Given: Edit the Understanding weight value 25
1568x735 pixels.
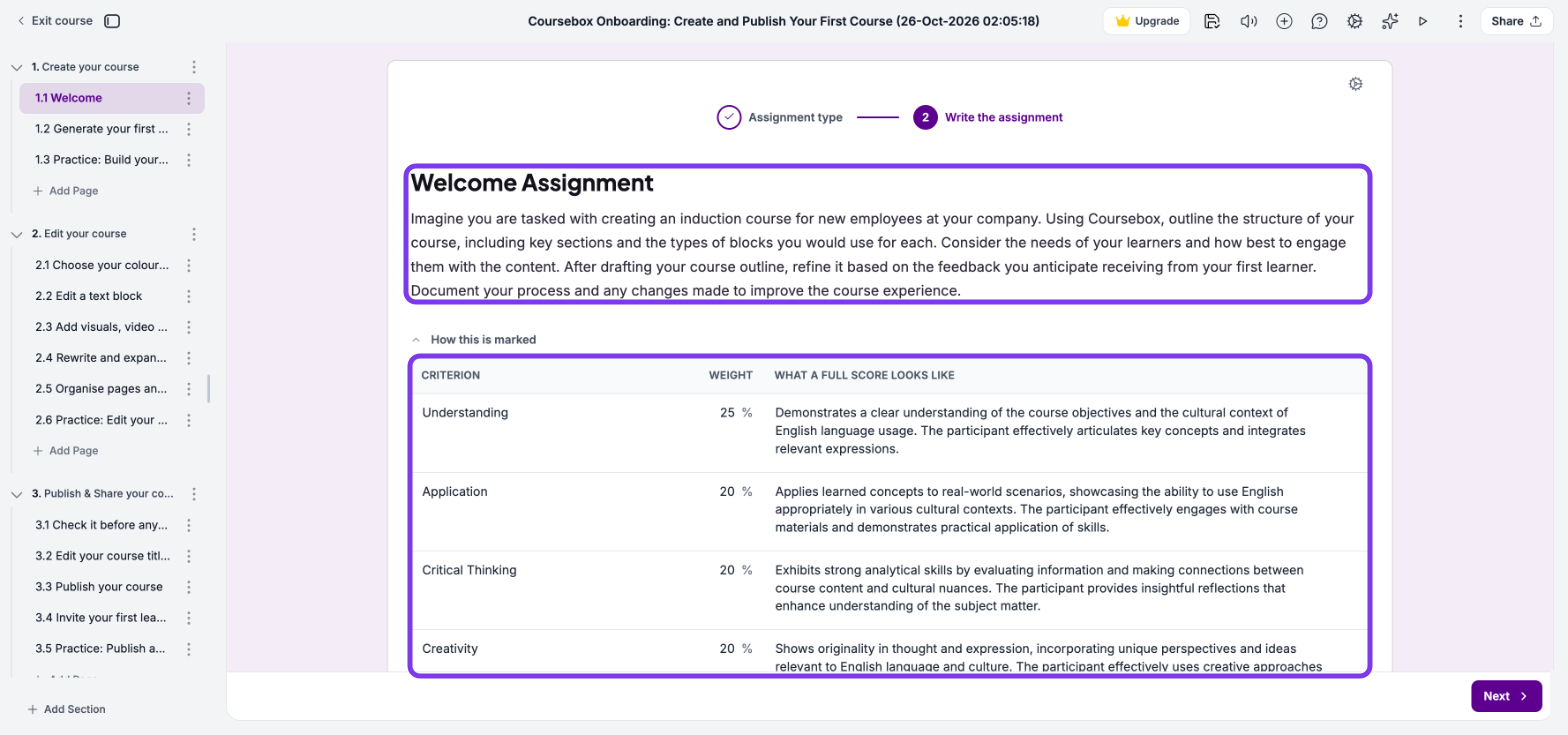Looking at the screenshot, I should (x=727, y=412).
